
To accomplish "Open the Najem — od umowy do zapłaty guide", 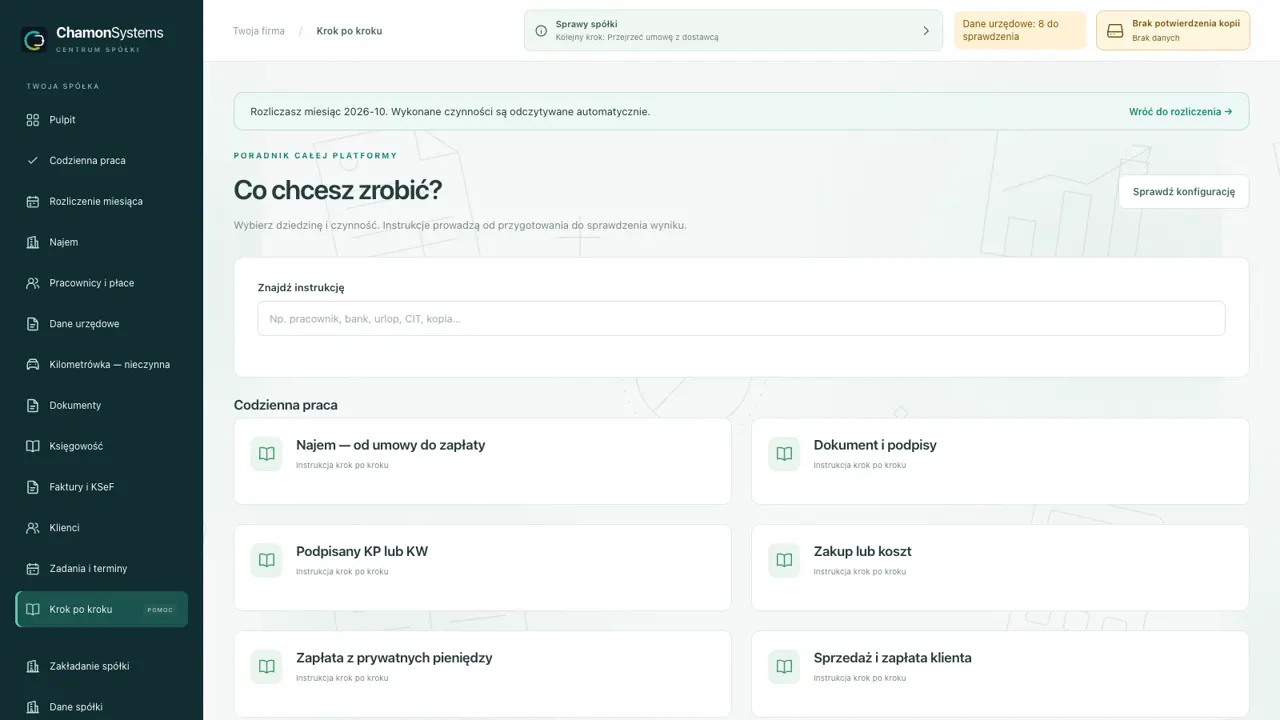I will click(483, 461).
